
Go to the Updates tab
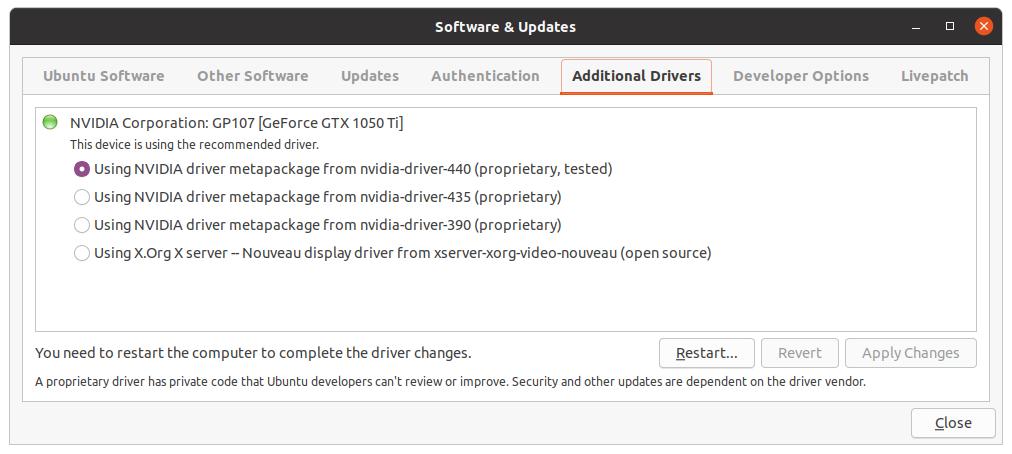[370, 76]
